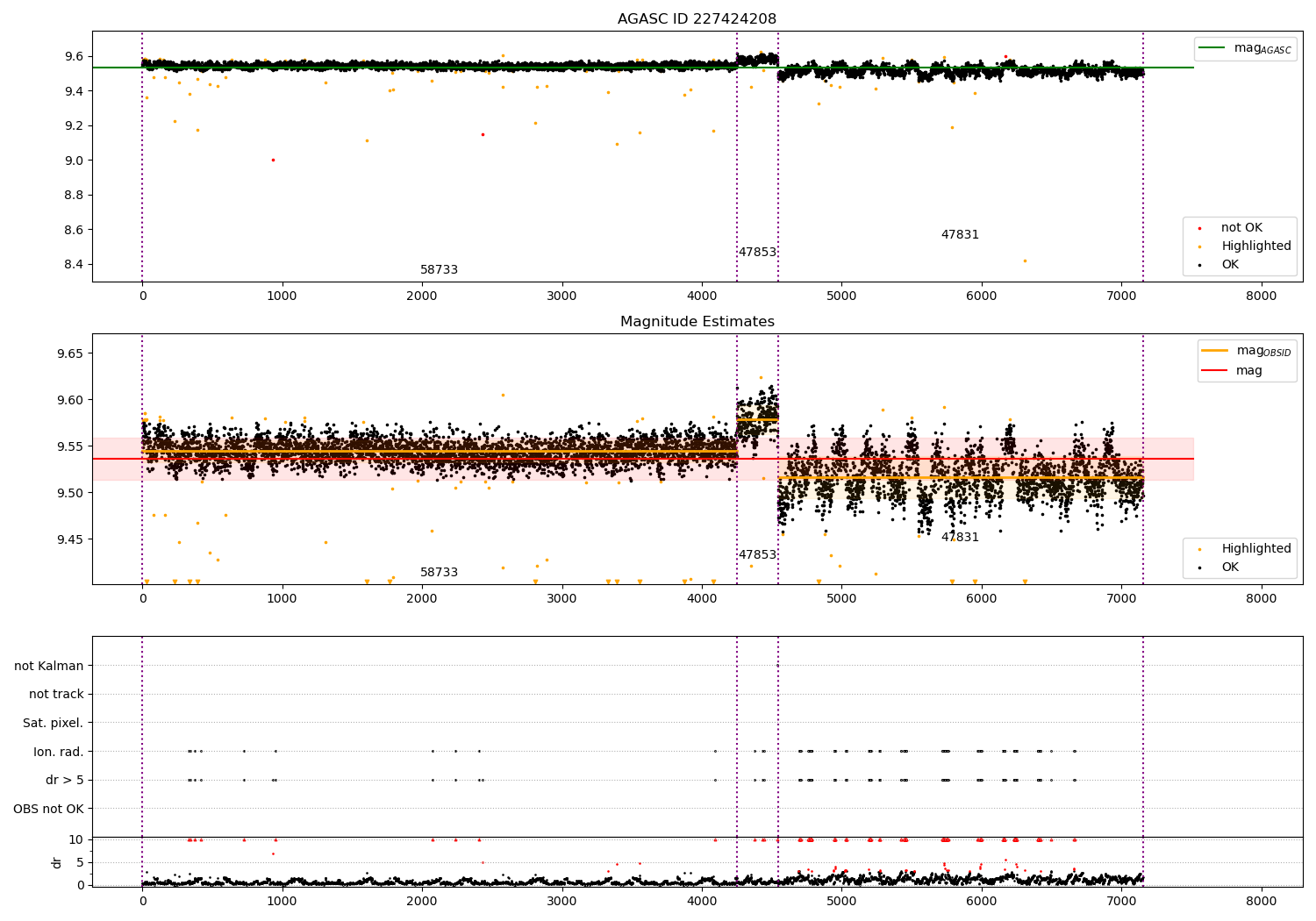Click the 9.65 y-axis tick label
This screenshot has height=921, width=1316.
coord(69,353)
